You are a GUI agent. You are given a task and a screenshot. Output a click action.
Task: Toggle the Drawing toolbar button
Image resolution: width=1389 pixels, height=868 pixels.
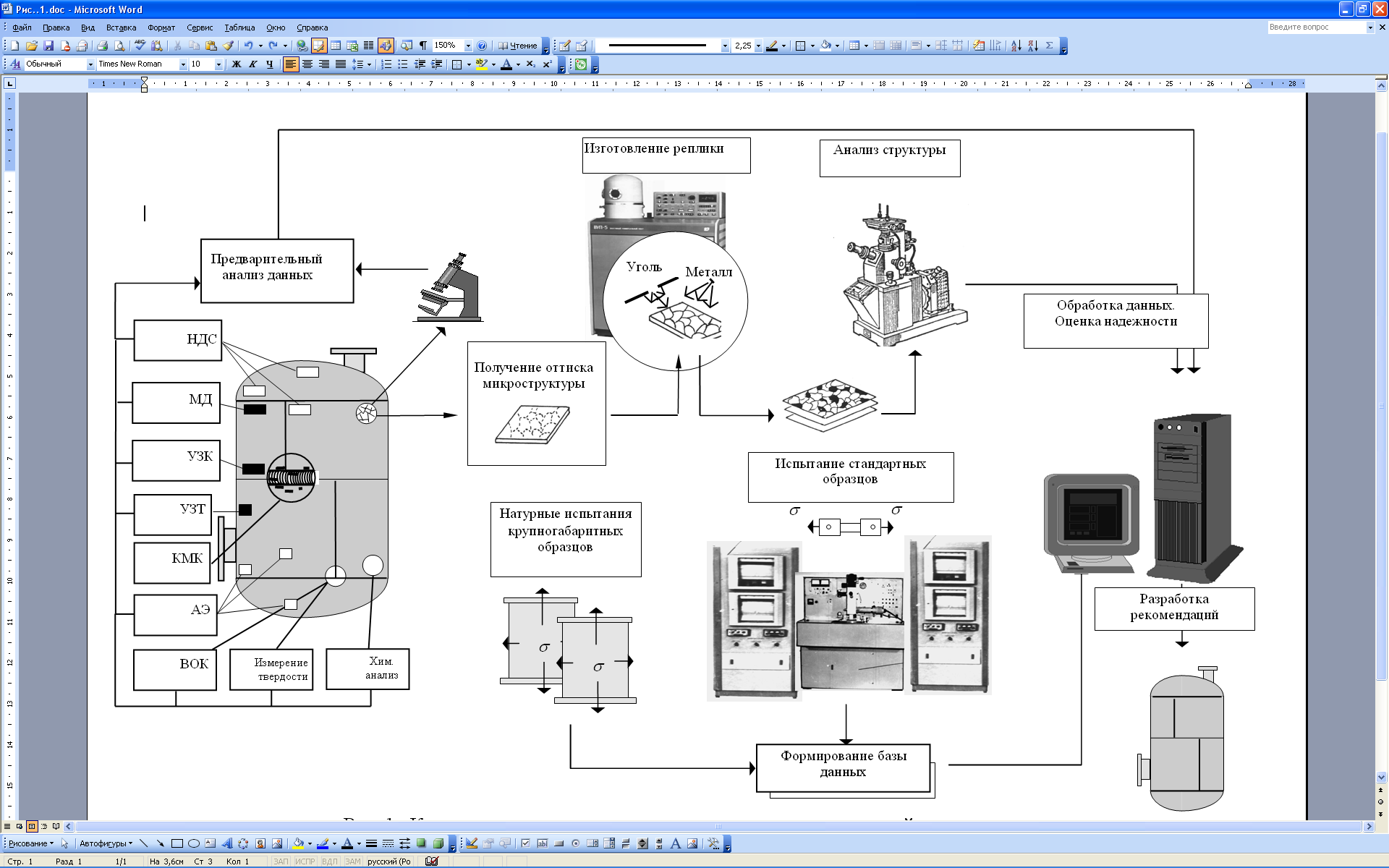[x=386, y=46]
